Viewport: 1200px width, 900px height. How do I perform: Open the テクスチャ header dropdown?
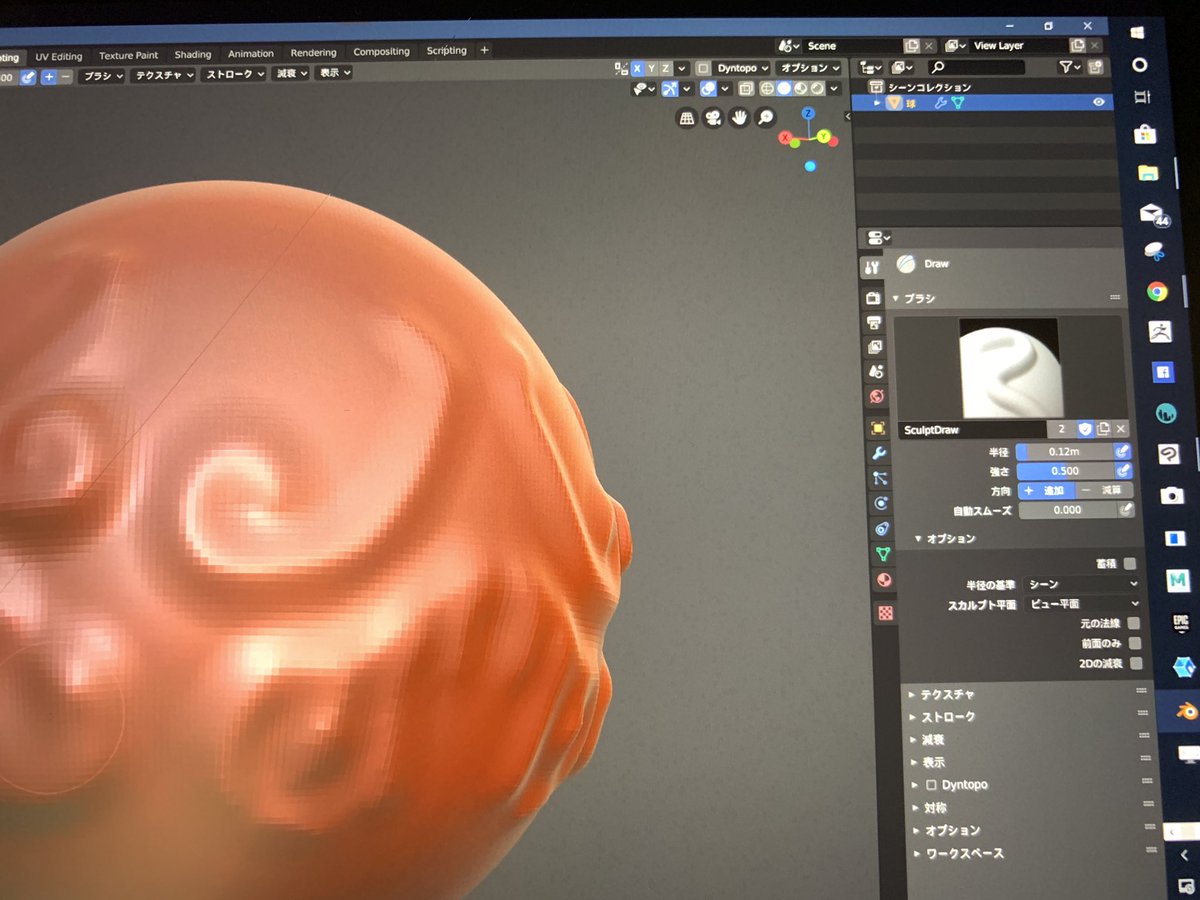click(x=164, y=75)
